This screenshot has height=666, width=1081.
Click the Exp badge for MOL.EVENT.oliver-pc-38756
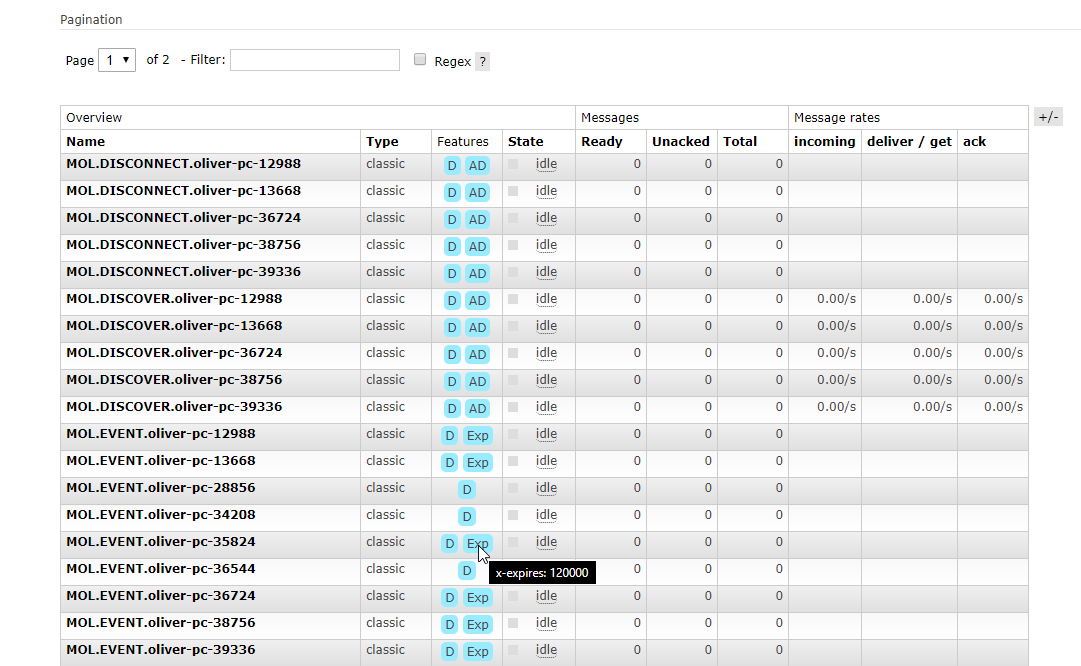click(x=477, y=624)
